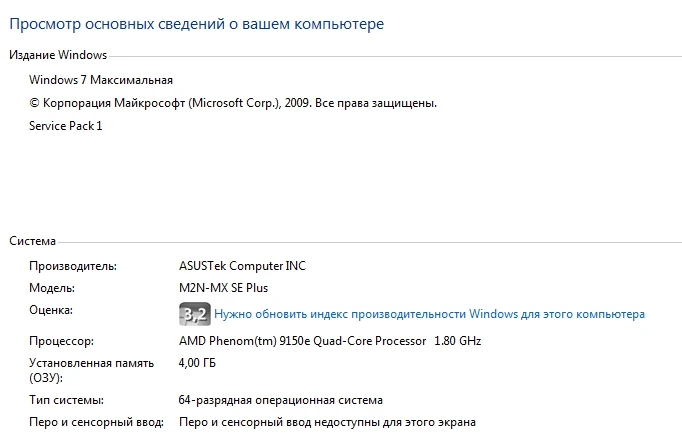
Task: Click the 3,2 performance score badge
Action: [194, 314]
